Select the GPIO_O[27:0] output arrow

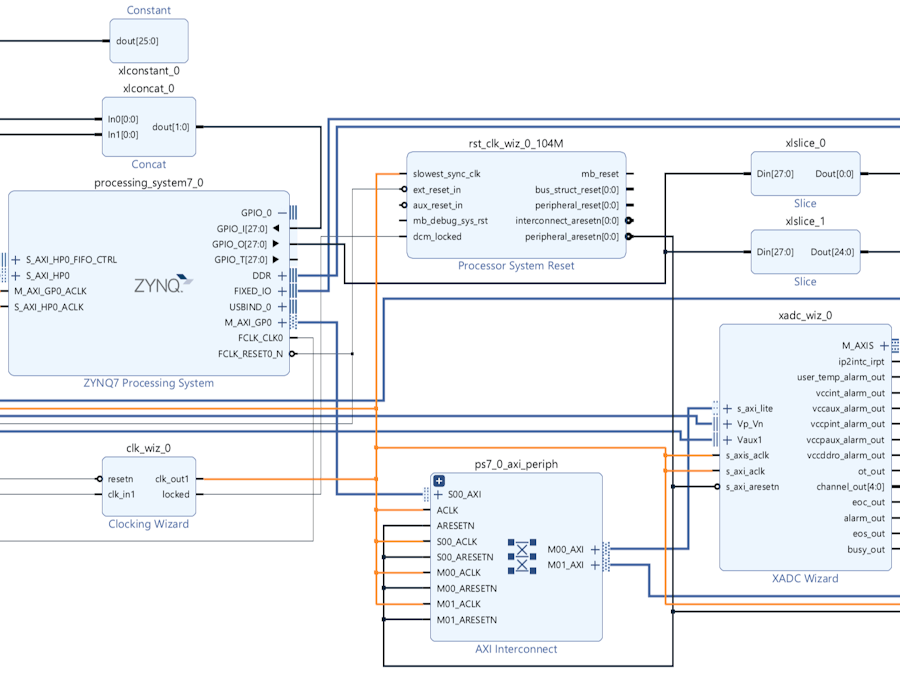[276, 244]
